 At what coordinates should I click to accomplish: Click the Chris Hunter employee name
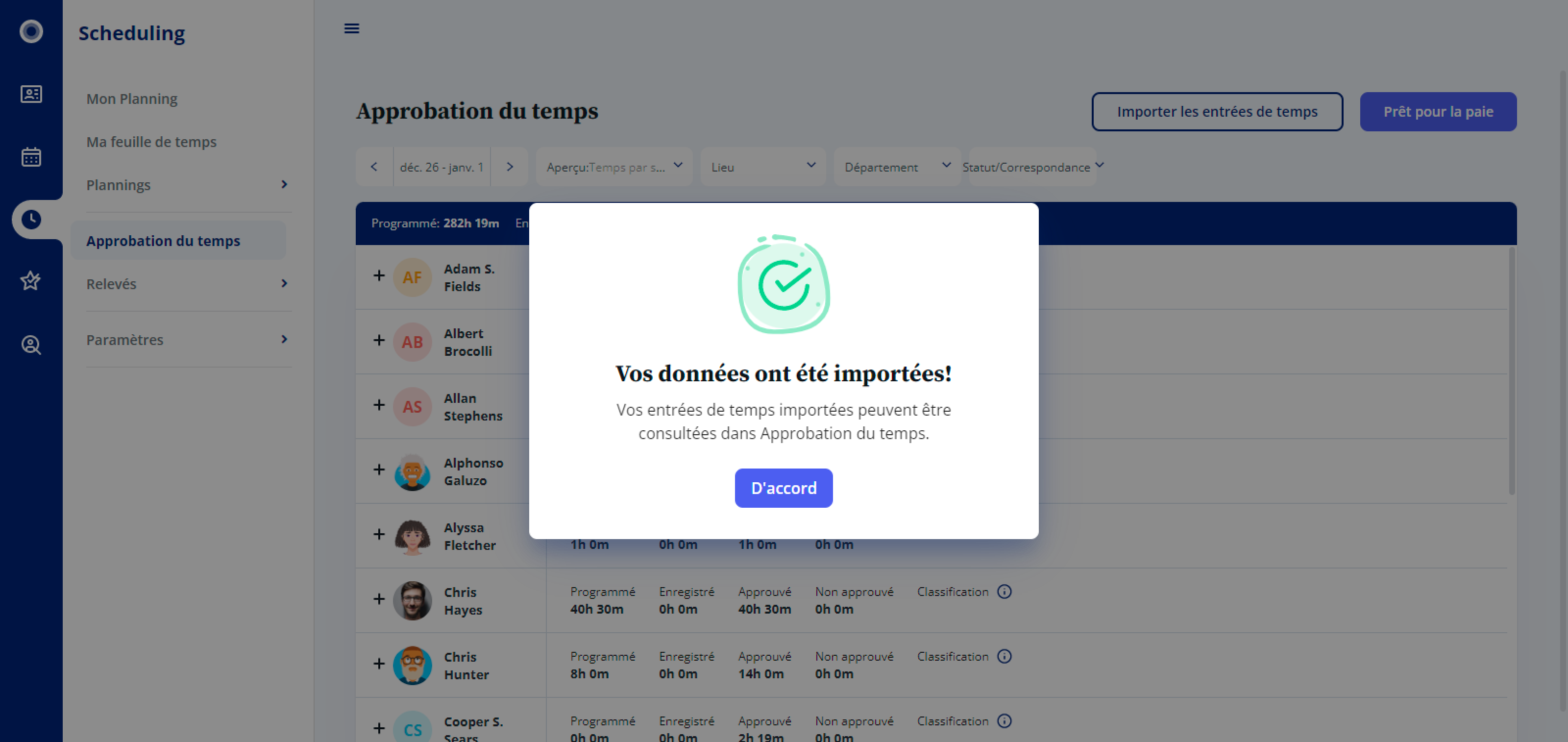tap(466, 666)
